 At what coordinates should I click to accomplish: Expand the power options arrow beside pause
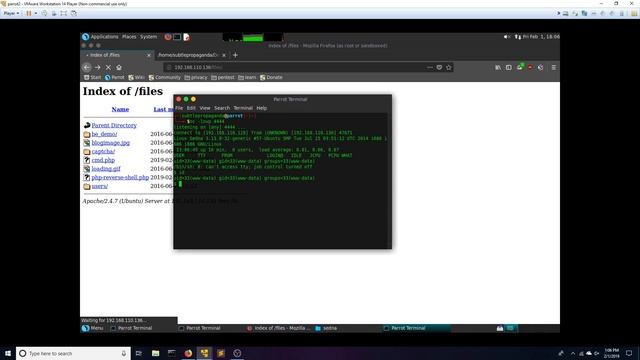click(x=36, y=13)
